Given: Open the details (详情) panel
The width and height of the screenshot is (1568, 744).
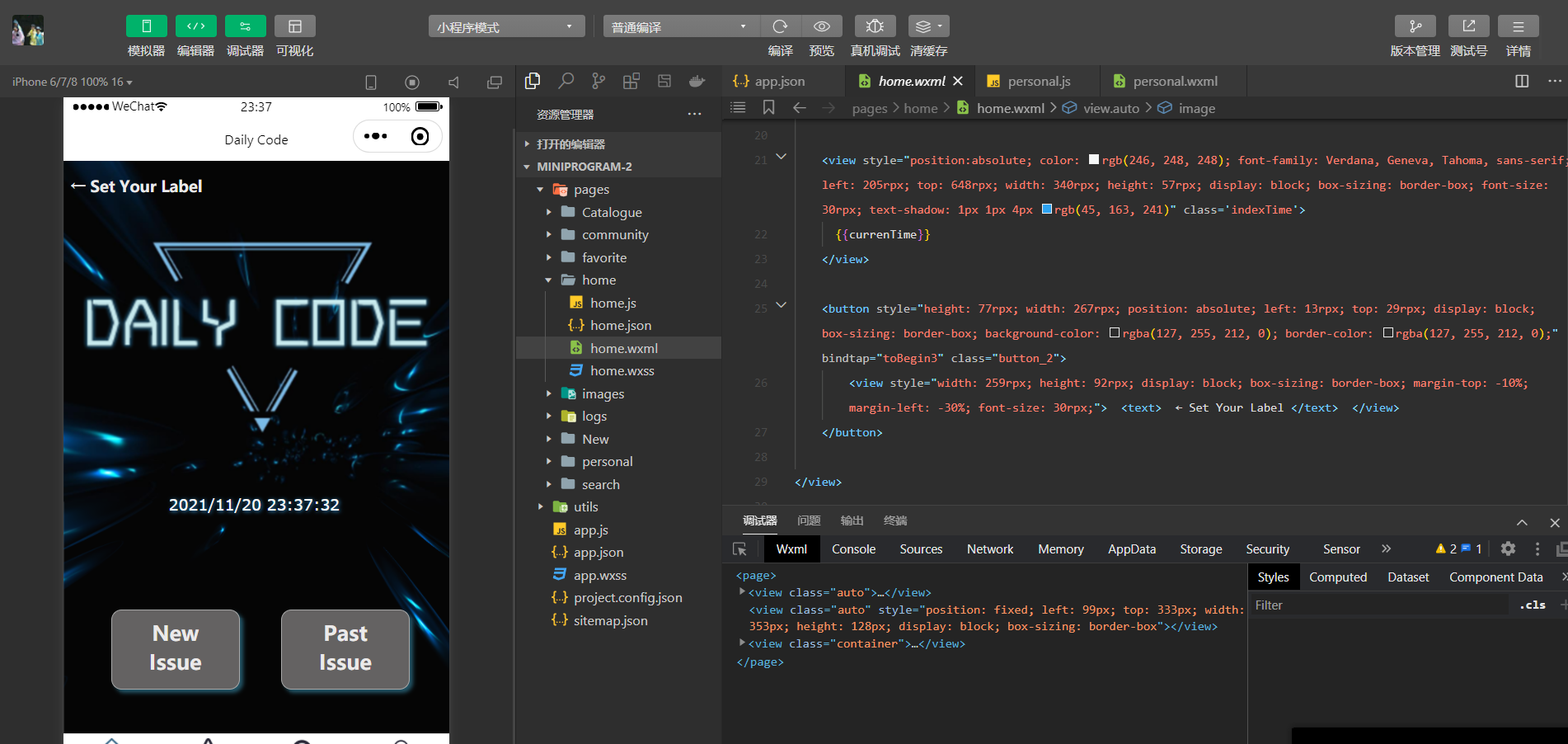Looking at the screenshot, I should tap(1519, 26).
